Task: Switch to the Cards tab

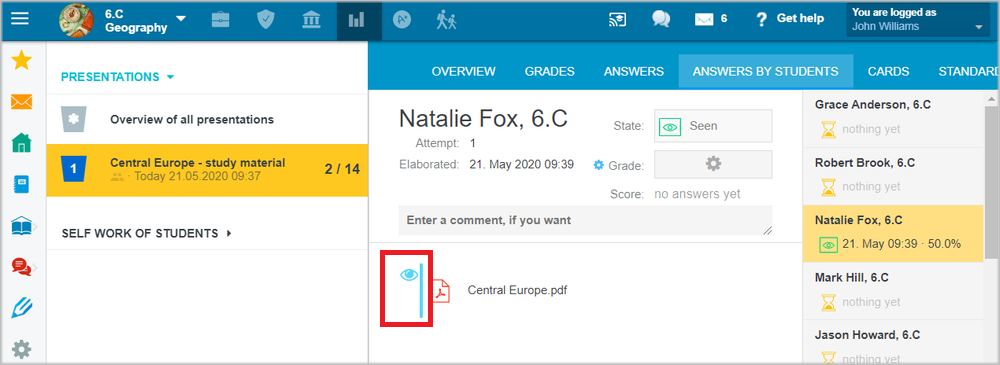Action: click(888, 71)
